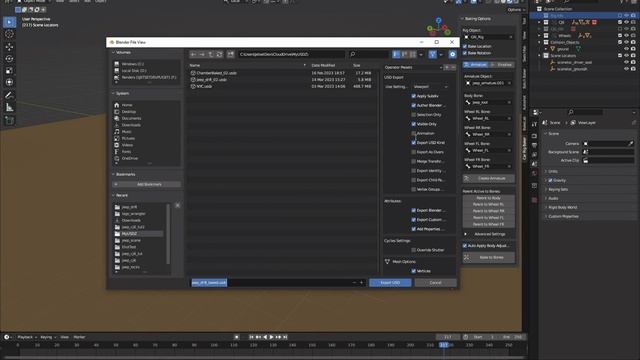
Task: Cancel the file export dialog
Action: 436,282
